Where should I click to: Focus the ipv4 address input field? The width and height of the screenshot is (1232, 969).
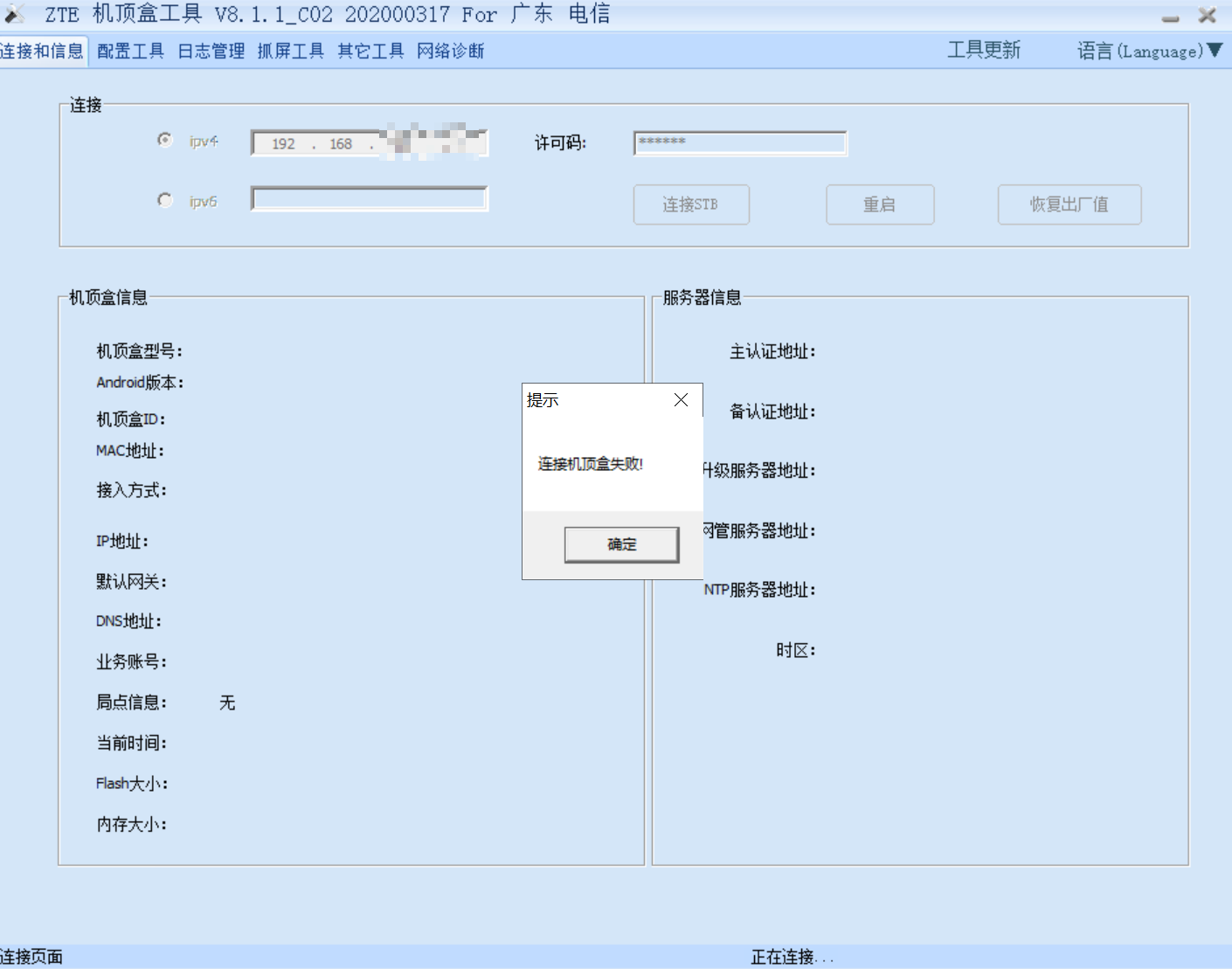coord(369,143)
